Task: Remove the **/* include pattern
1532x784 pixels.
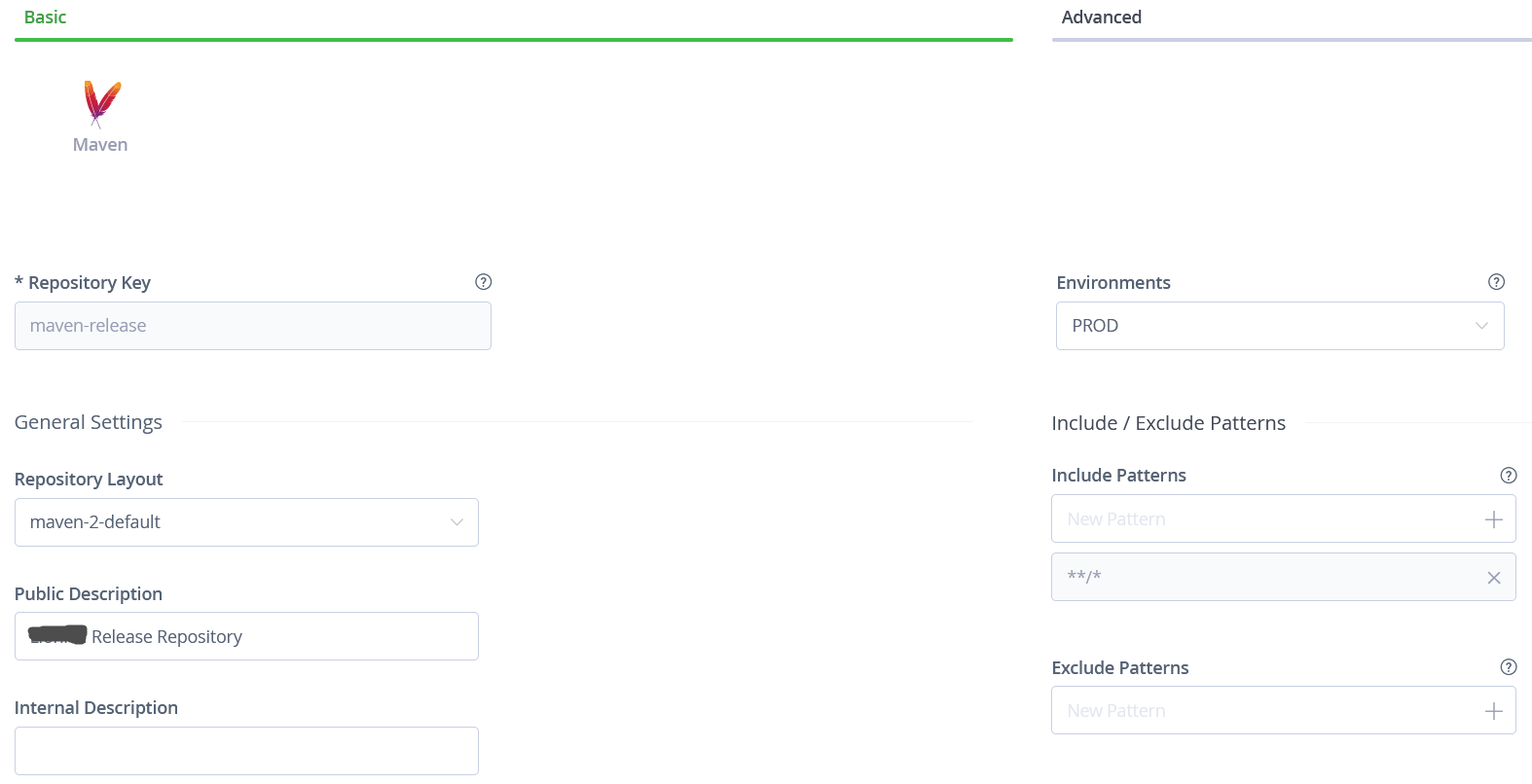Action: 1493,578
